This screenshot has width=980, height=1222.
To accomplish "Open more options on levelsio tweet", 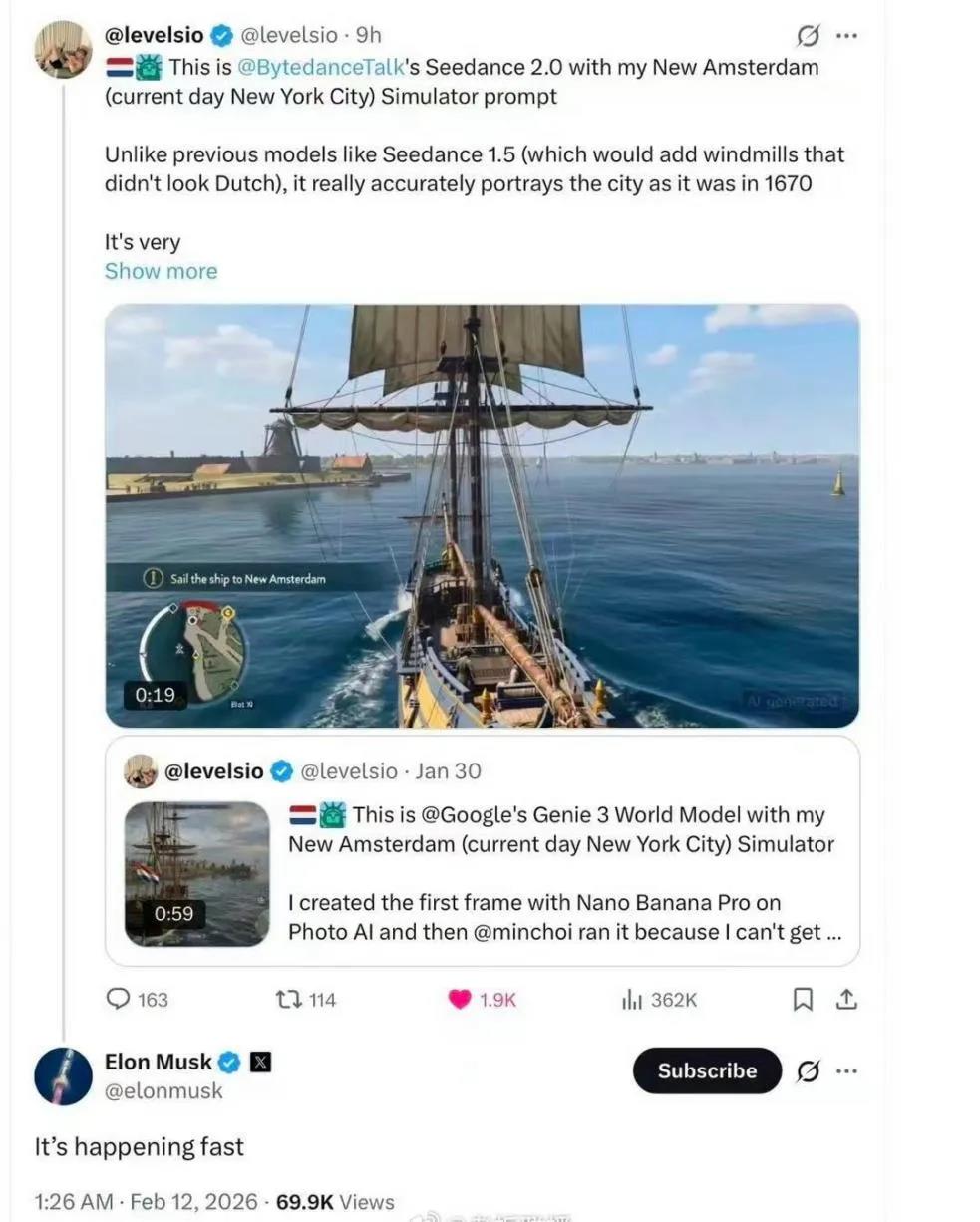I will [846, 36].
